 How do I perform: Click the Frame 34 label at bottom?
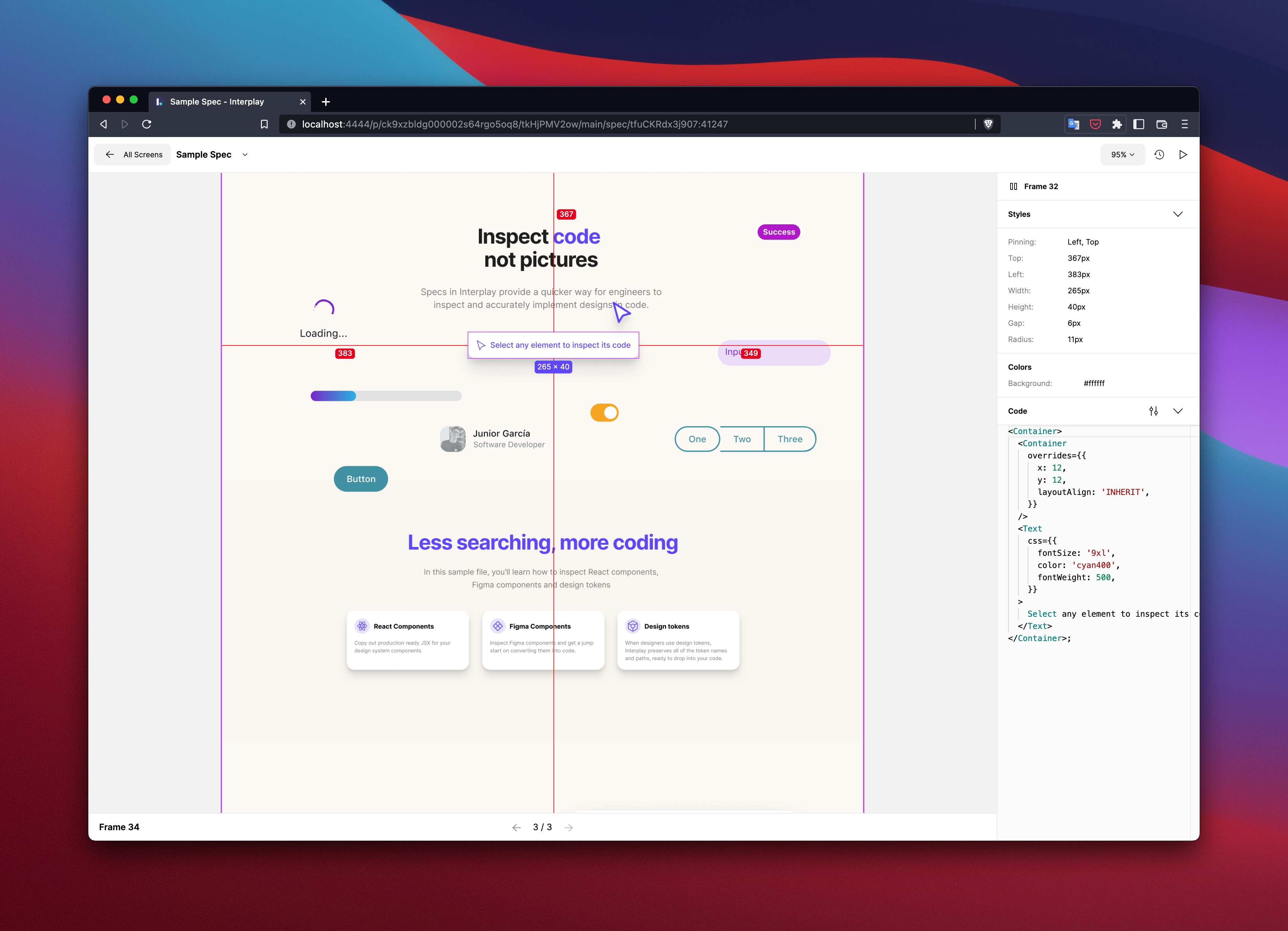point(119,827)
